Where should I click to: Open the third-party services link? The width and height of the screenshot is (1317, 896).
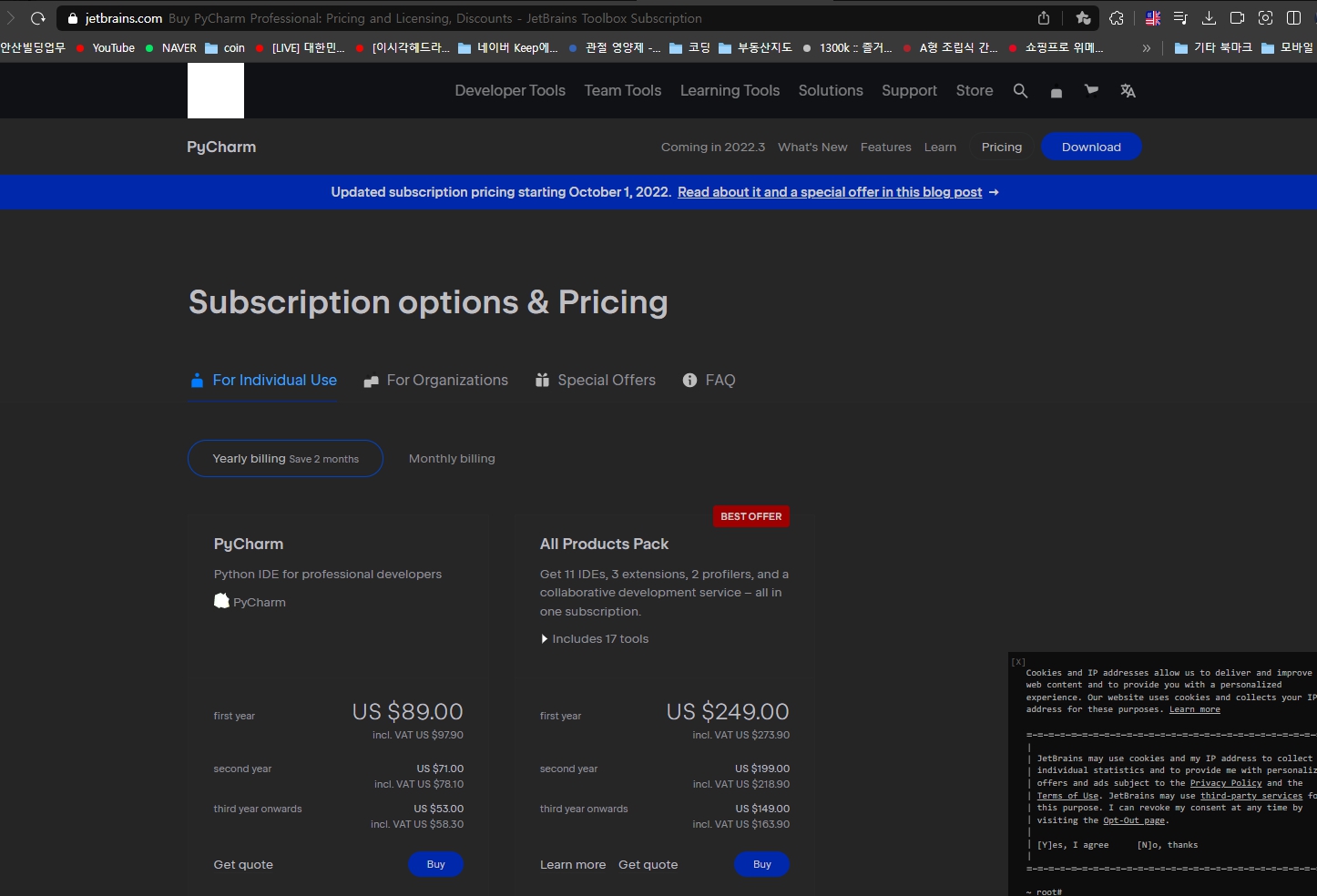coord(1251,796)
